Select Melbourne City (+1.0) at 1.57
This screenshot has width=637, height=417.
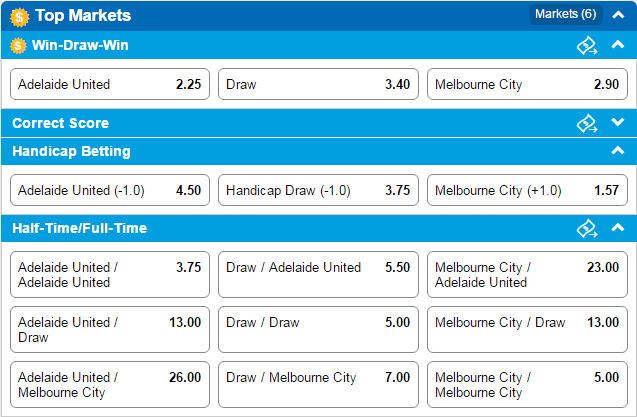click(527, 190)
